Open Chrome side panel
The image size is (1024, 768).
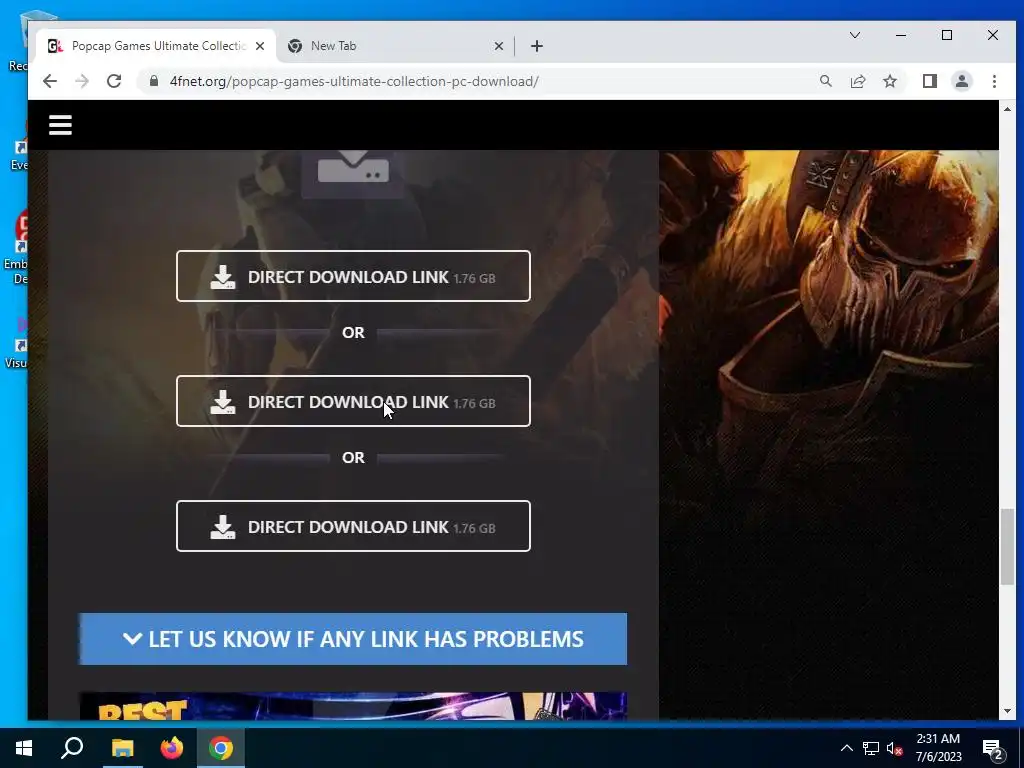coord(929,81)
